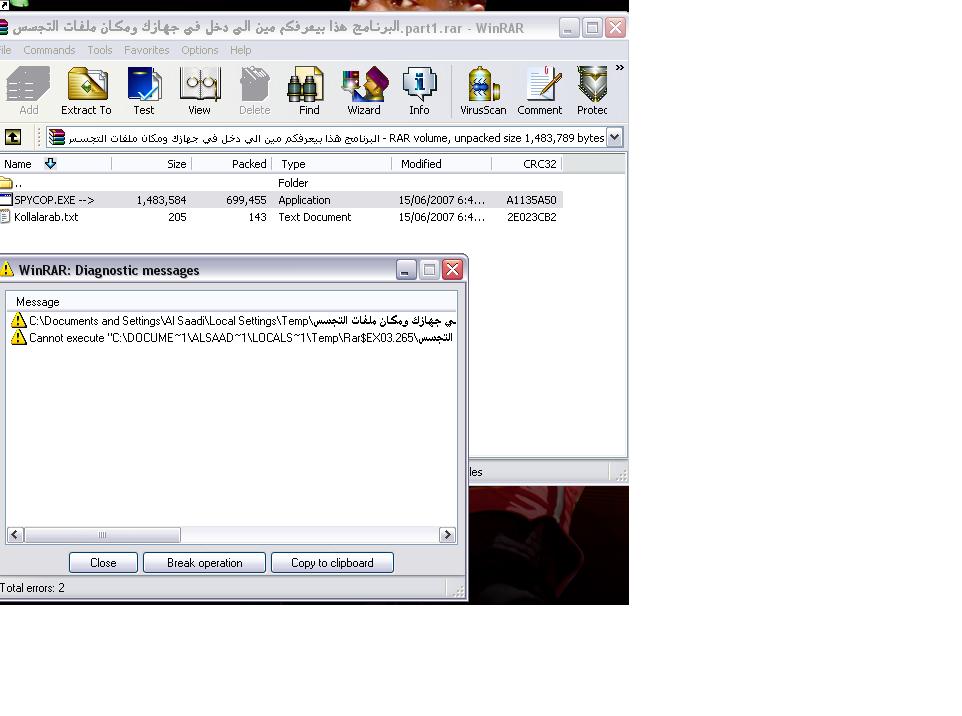The height and width of the screenshot is (716, 962).
Task: Open the View file toolbar icon
Action: (199, 91)
